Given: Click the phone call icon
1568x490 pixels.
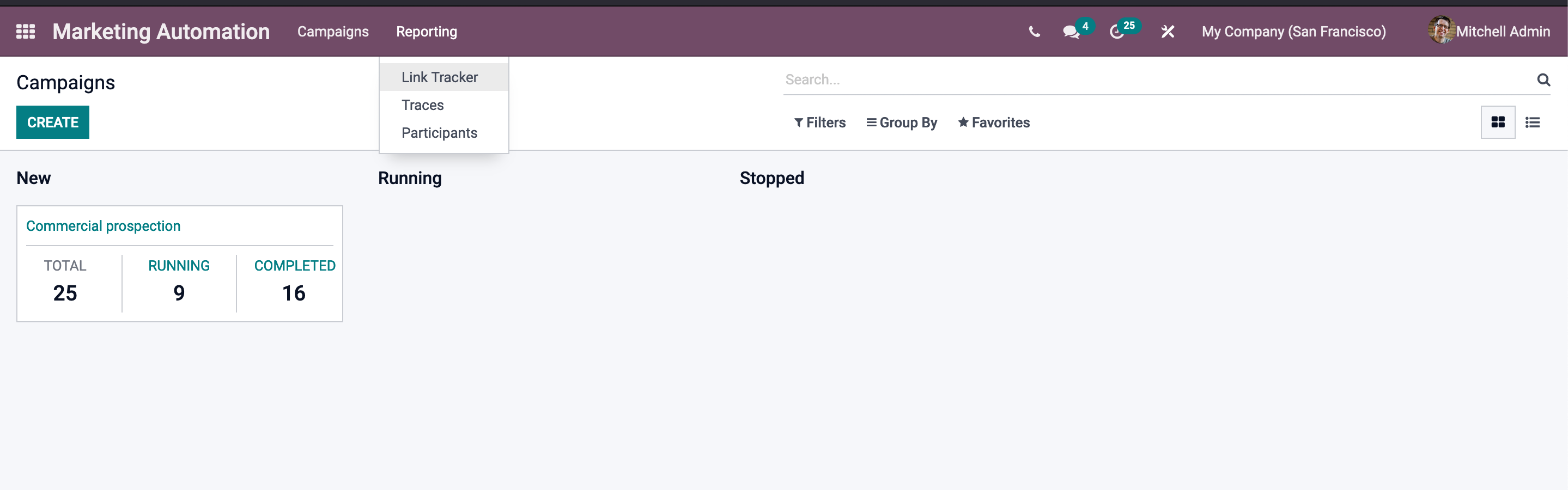Looking at the screenshot, I should coord(1034,32).
